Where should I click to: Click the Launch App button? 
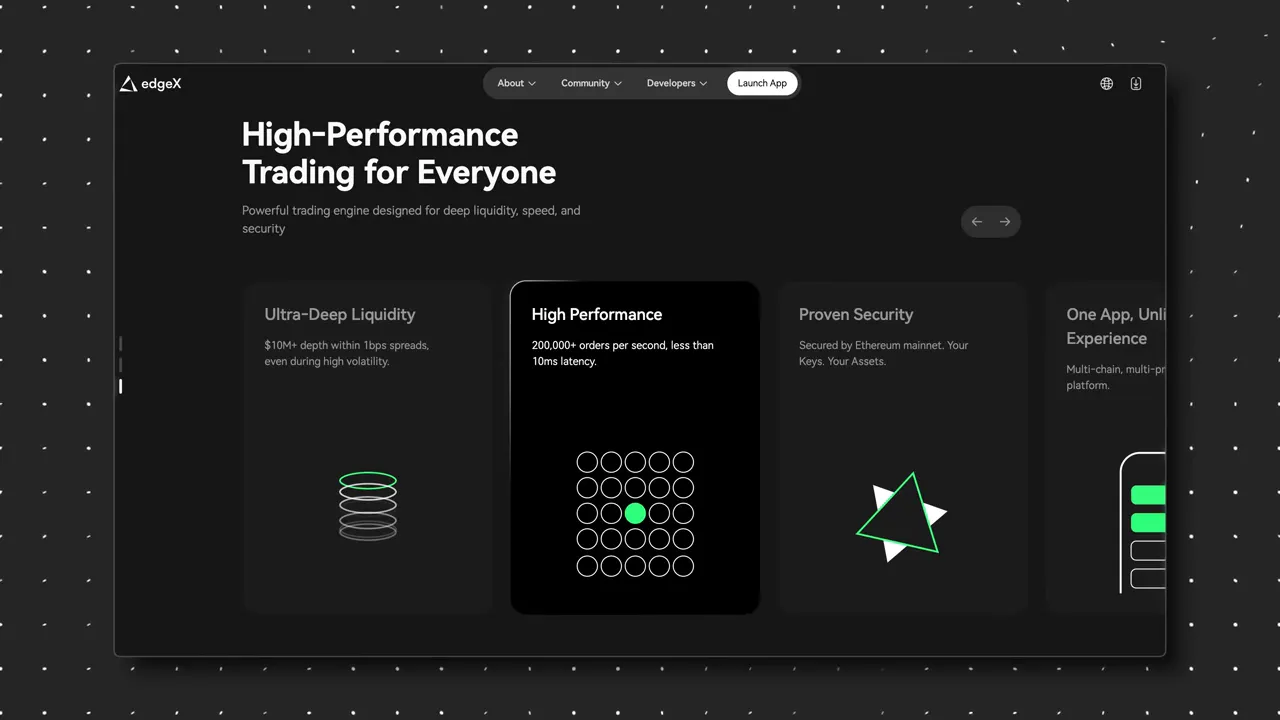(762, 83)
